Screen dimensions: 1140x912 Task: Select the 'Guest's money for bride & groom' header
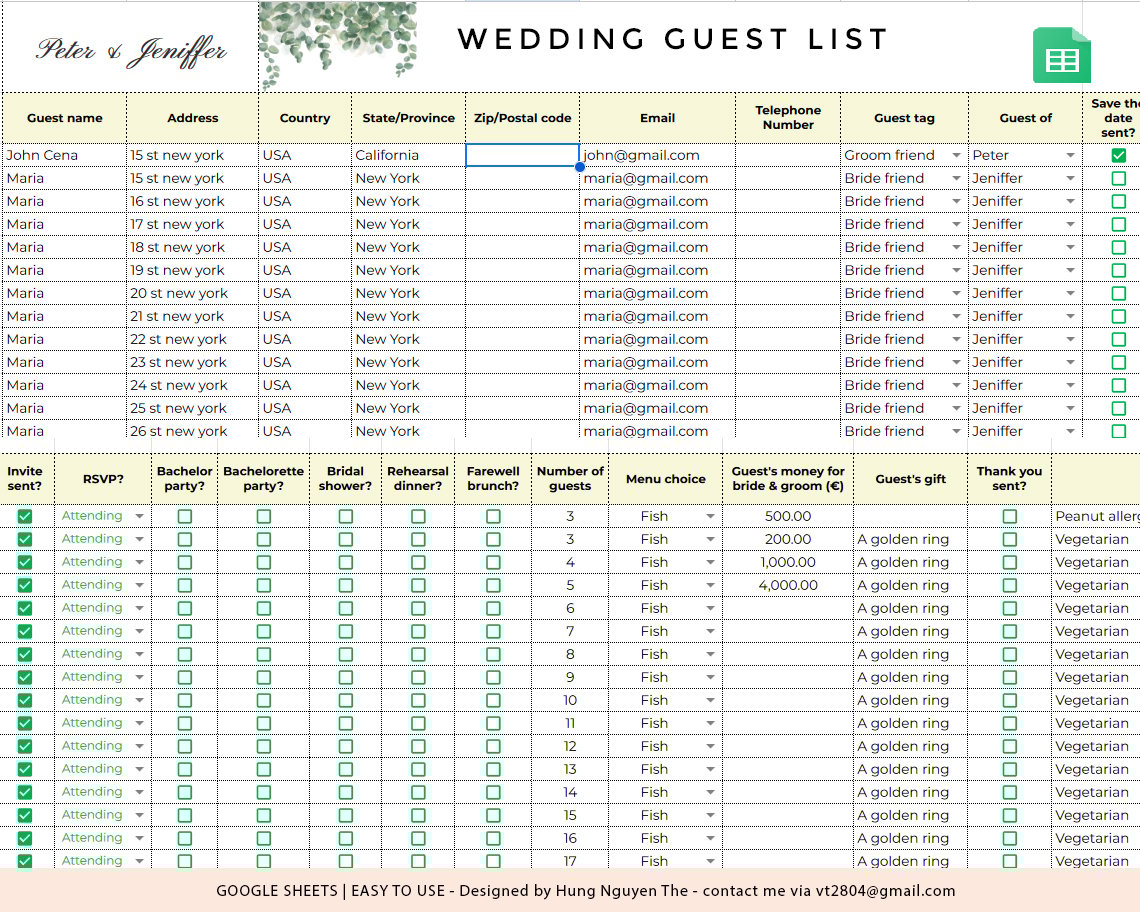[788, 479]
